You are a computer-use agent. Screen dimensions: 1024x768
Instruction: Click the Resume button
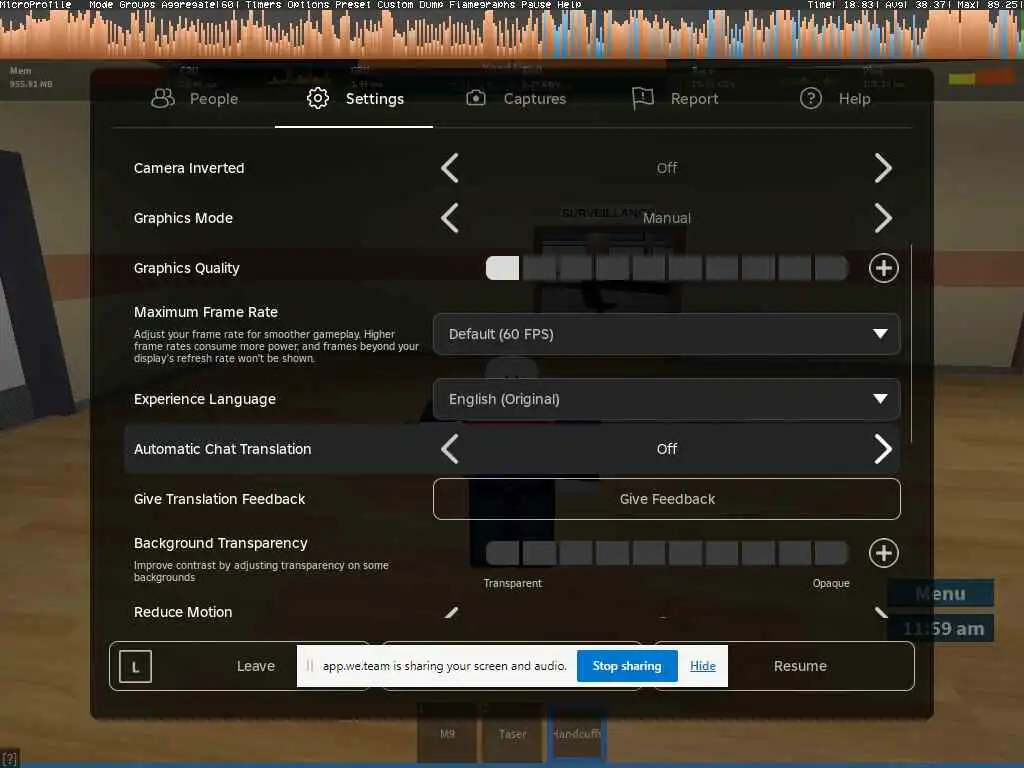point(784,666)
